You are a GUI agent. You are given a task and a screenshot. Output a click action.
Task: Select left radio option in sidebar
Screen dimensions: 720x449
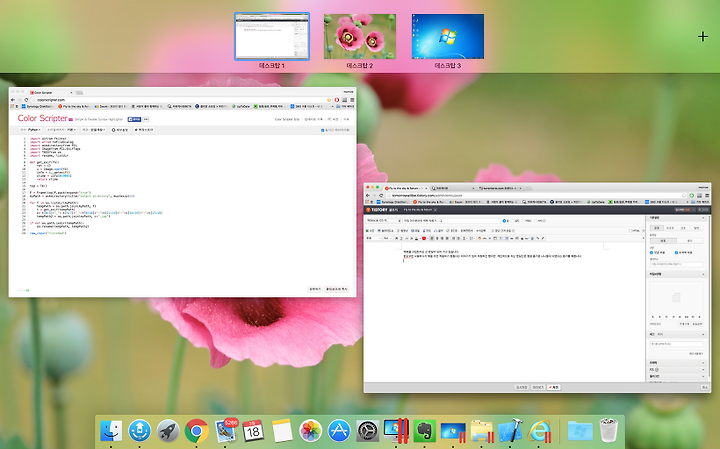[x=652, y=253]
